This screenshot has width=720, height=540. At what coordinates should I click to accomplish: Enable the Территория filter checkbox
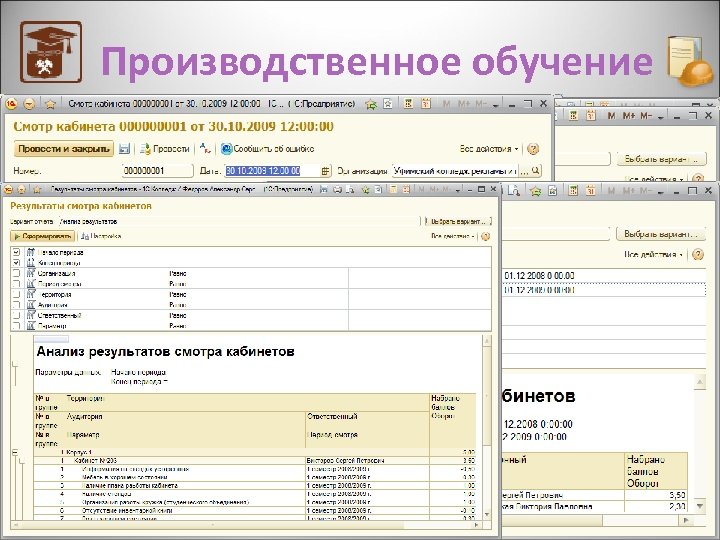(17, 294)
